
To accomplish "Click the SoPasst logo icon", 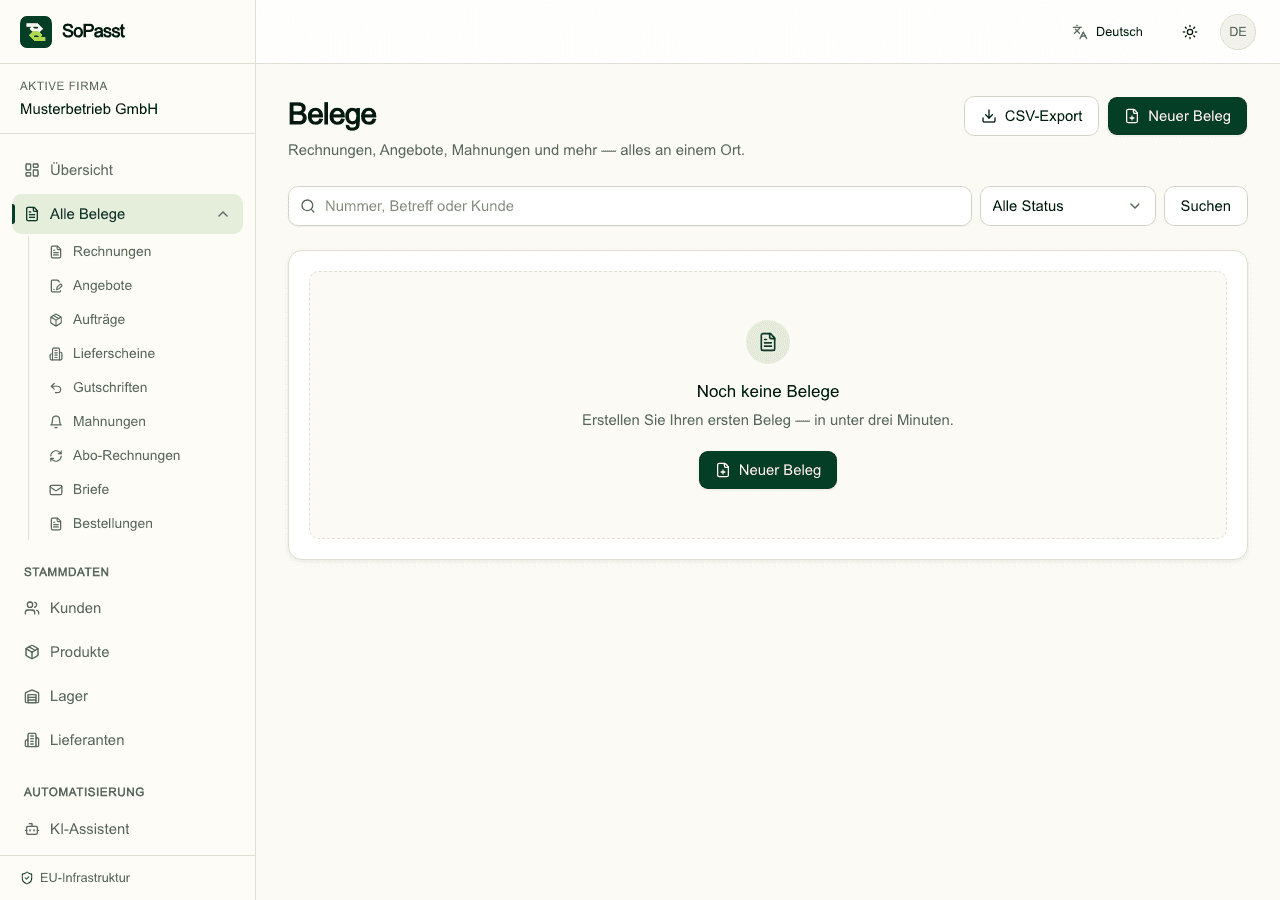I will (x=36, y=32).
